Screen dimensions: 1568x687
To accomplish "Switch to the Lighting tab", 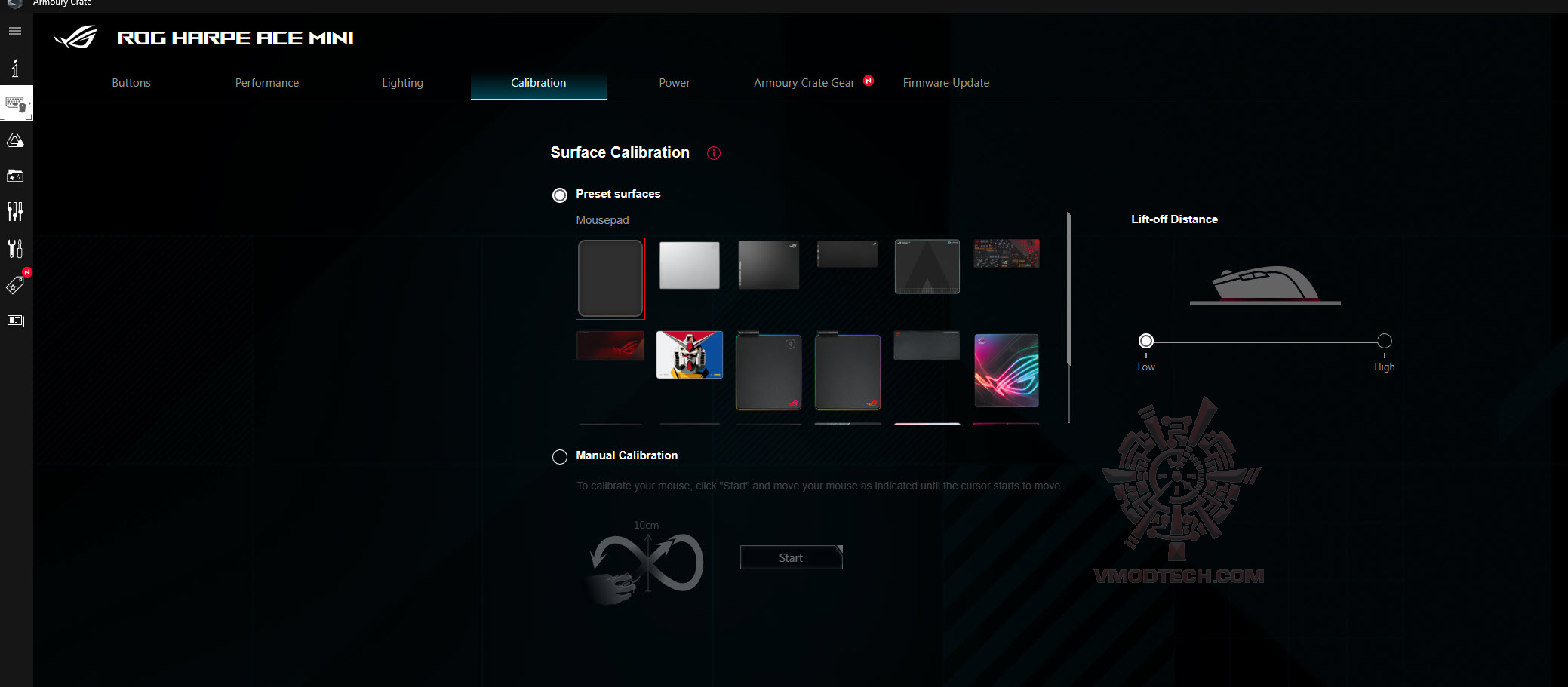I will [403, 83].
